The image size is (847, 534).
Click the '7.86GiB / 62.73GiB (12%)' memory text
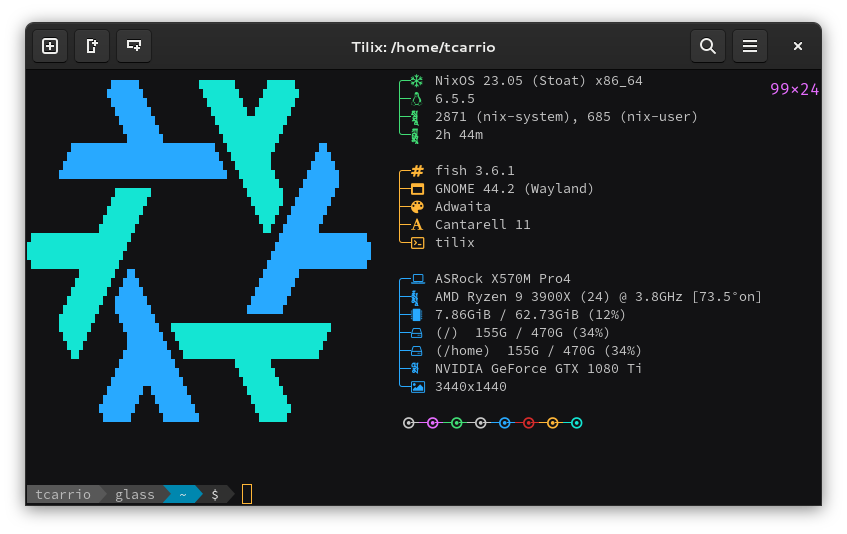pyautogui.click(x=530, y=315)
